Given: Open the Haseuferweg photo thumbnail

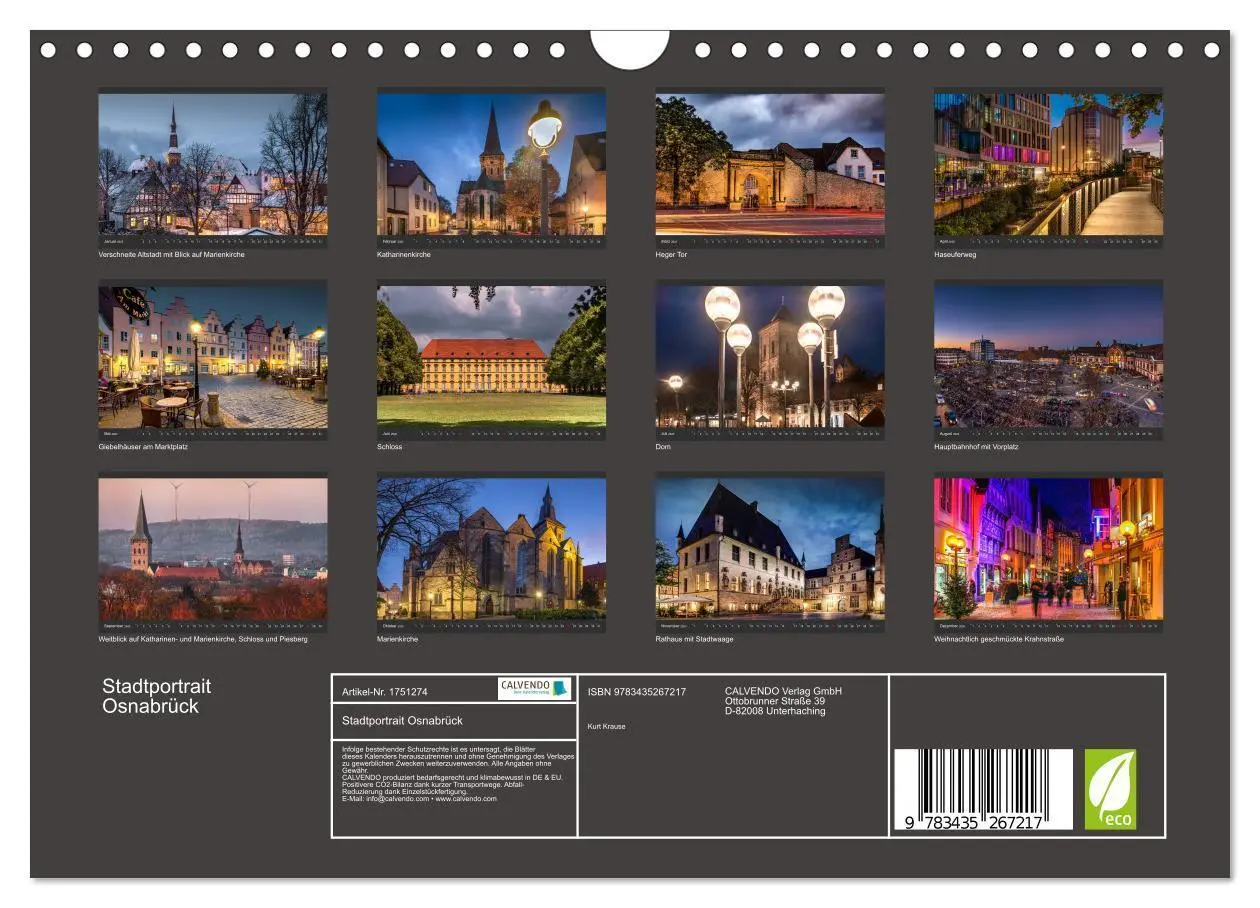Looking at the screenshot, I should (x=1049, y=164).
